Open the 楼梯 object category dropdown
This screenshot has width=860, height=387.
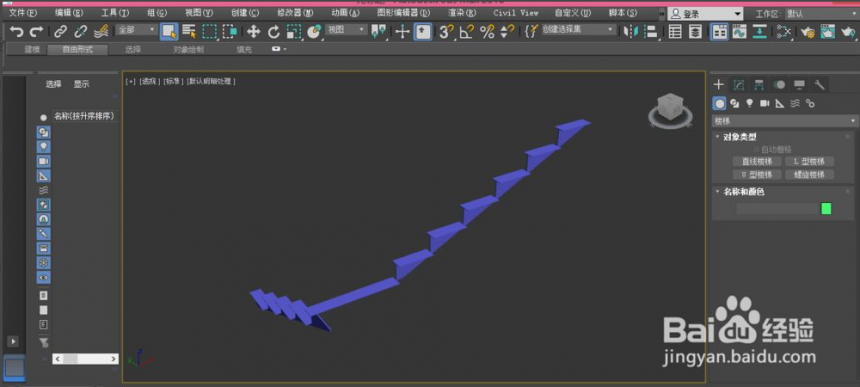click(x=785, y=121)
